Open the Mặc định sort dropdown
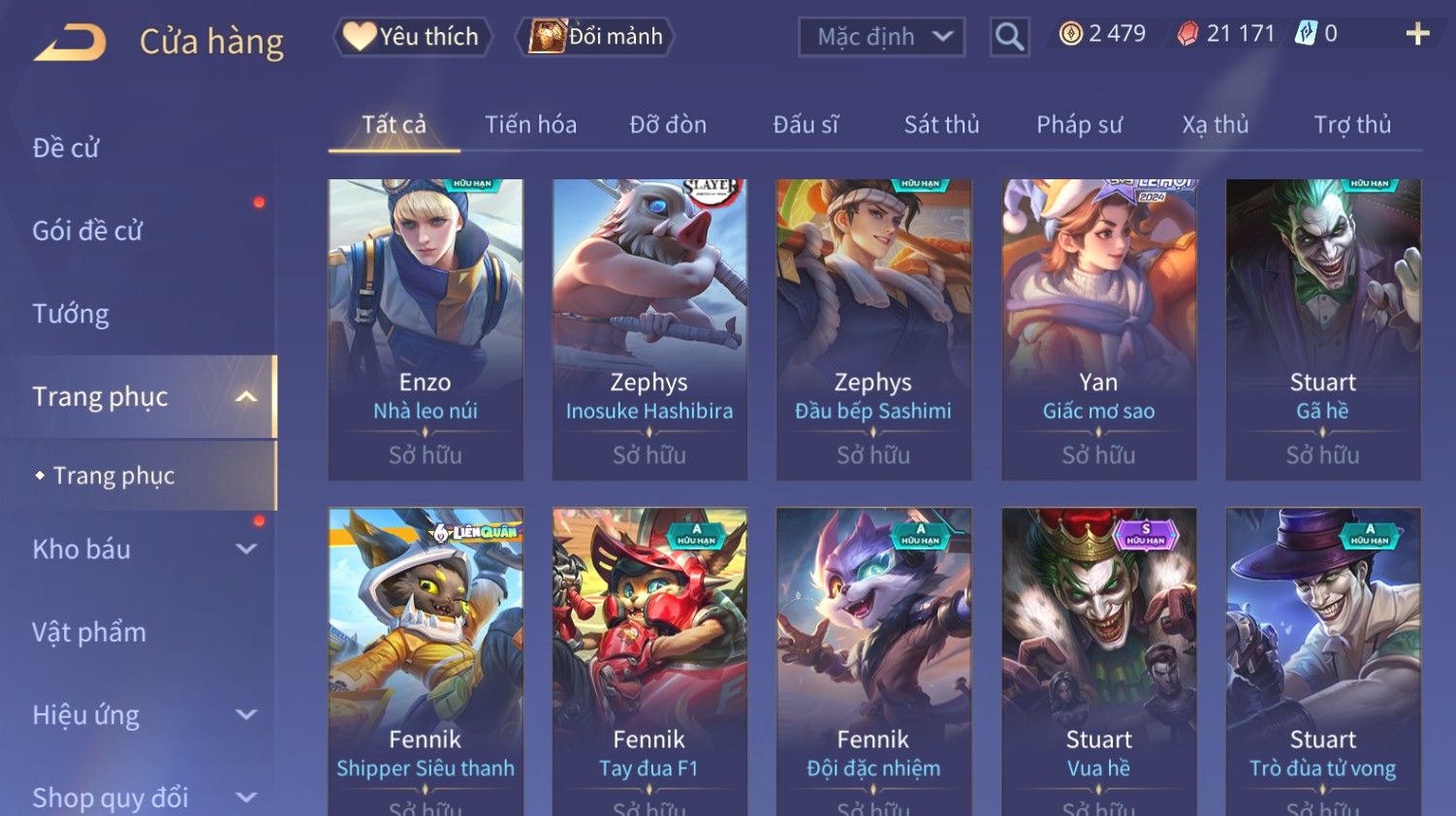 coord(881,37)
